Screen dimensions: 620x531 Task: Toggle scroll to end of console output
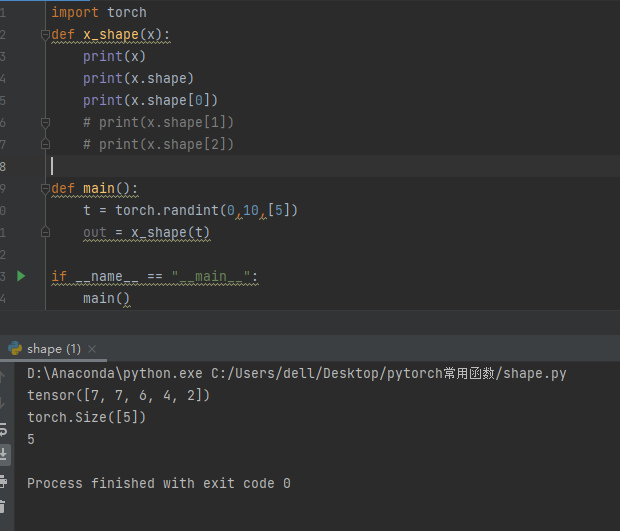click(x=3, y=455)
